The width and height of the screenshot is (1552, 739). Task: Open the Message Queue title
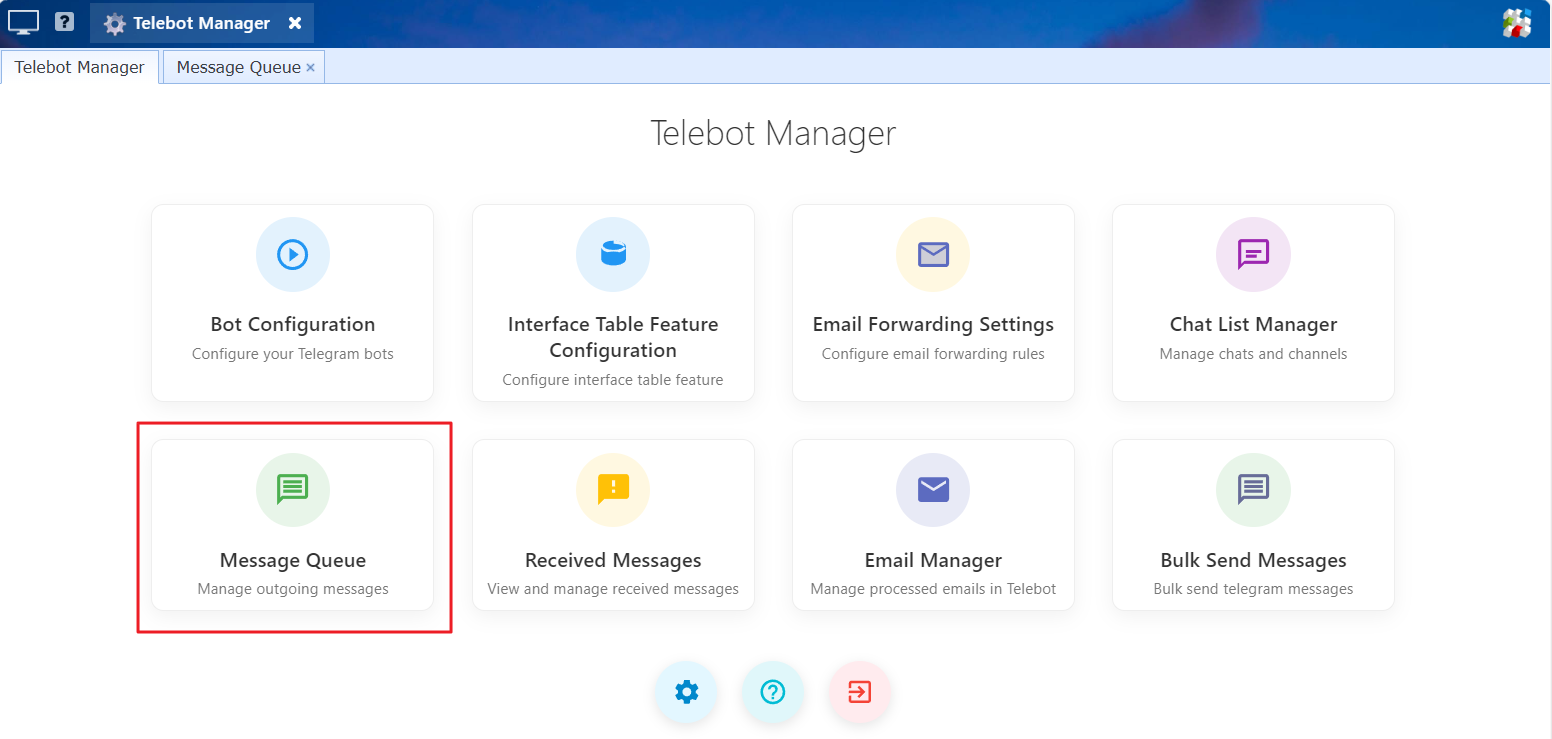(x=293, y=560)
